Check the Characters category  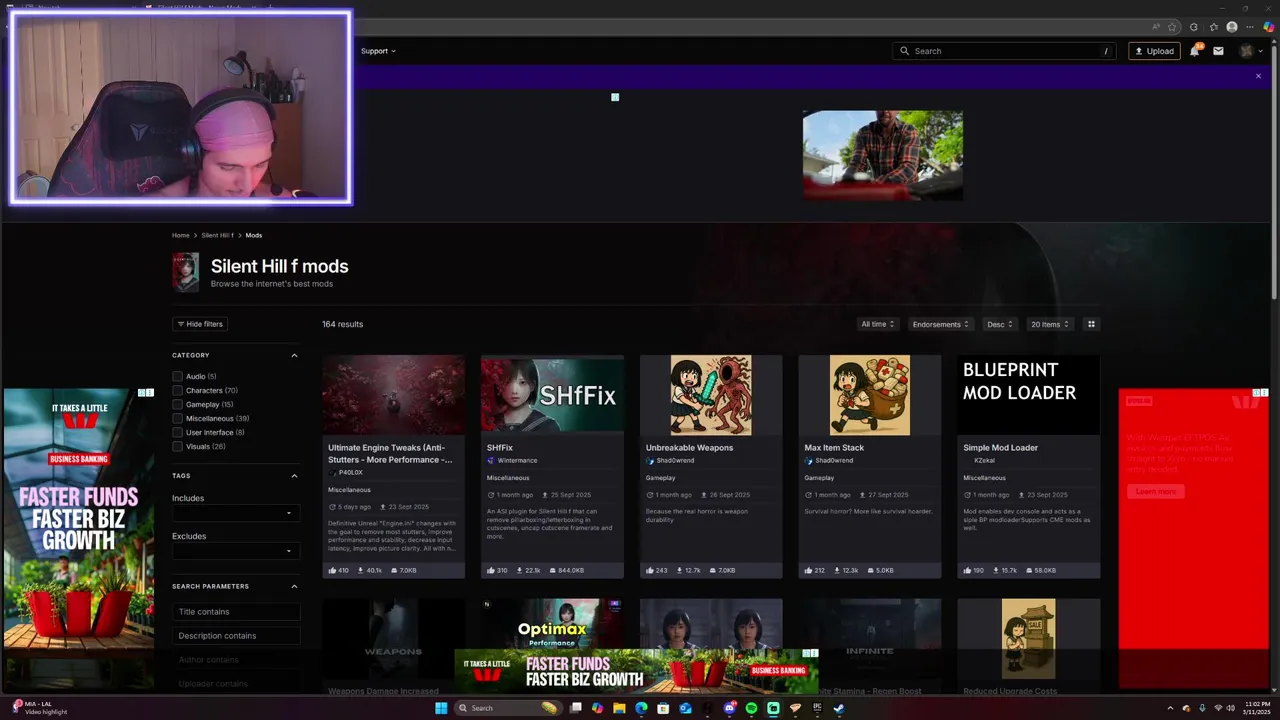177,391
